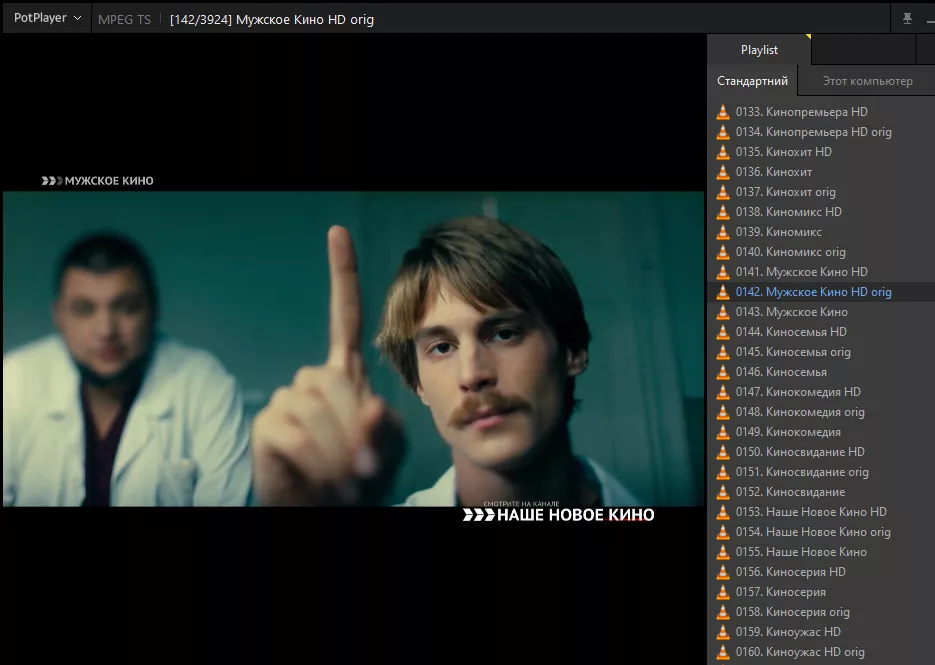
Task: Select playlist item 0152. Киносвидание
Action: [821, 492]
